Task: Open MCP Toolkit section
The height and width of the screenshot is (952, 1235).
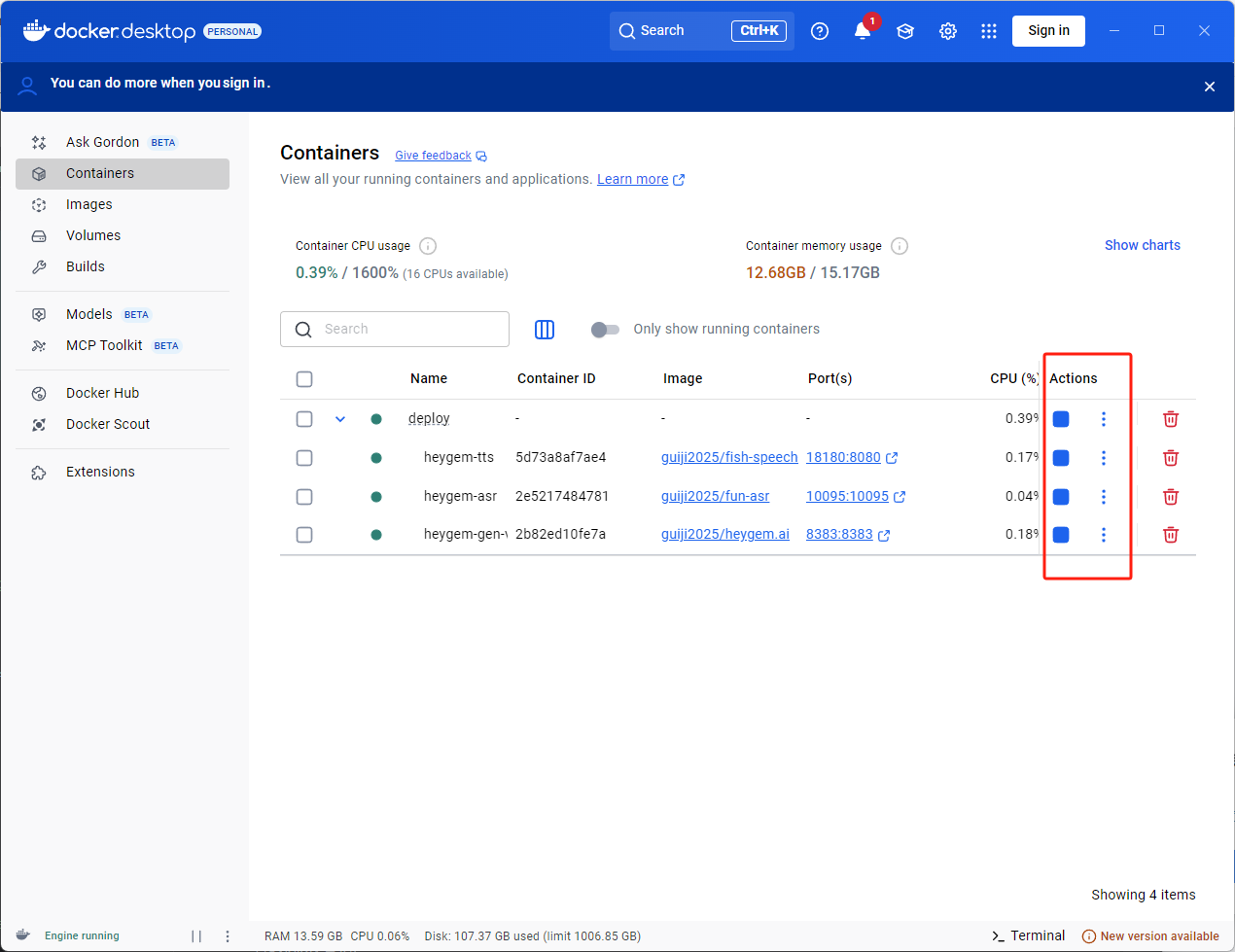Action: pos(123,345)
